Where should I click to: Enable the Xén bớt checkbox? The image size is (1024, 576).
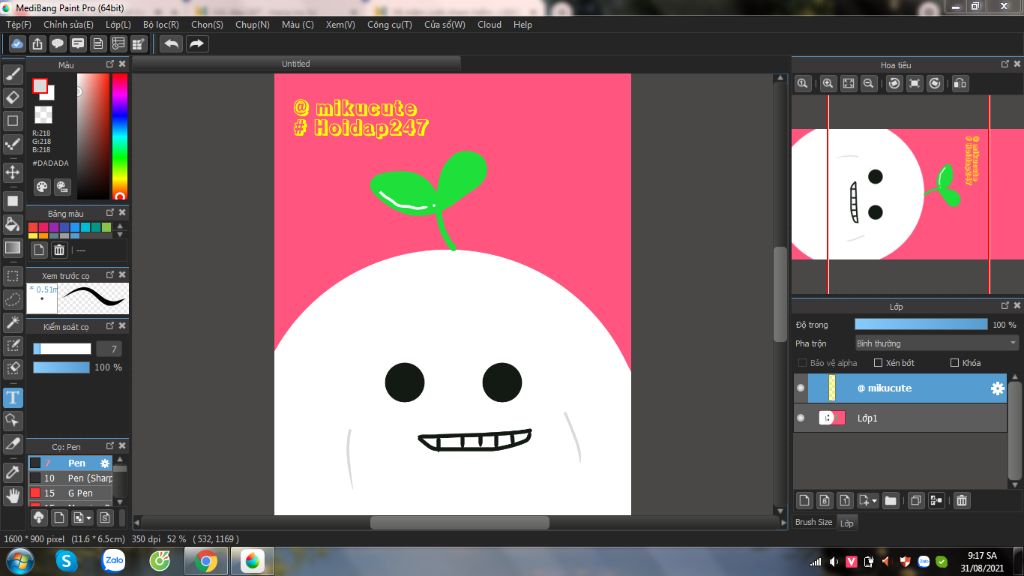(878, 362)
